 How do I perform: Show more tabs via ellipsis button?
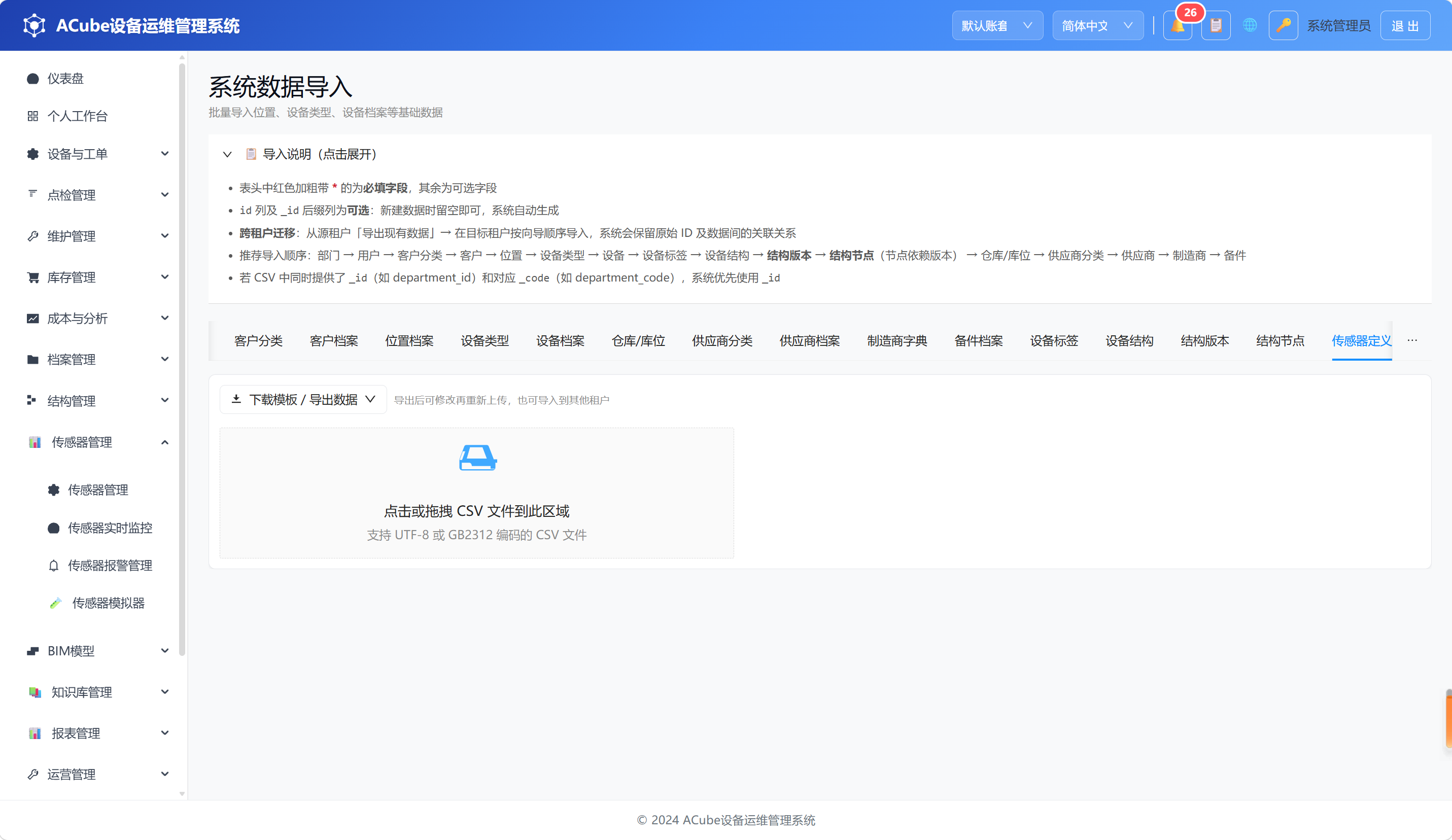[x=1411, y=340]
